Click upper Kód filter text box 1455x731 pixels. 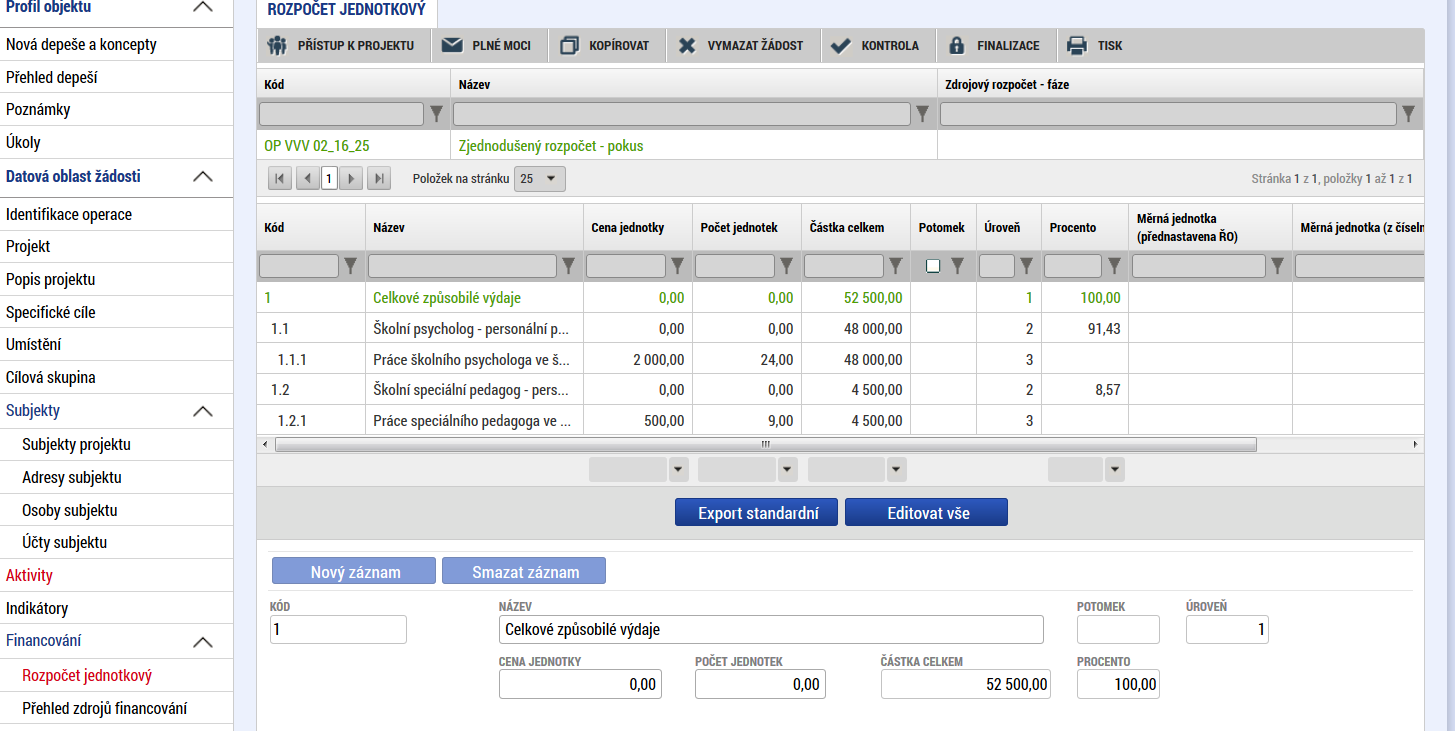pyautogui.click(x=341, y=114)
